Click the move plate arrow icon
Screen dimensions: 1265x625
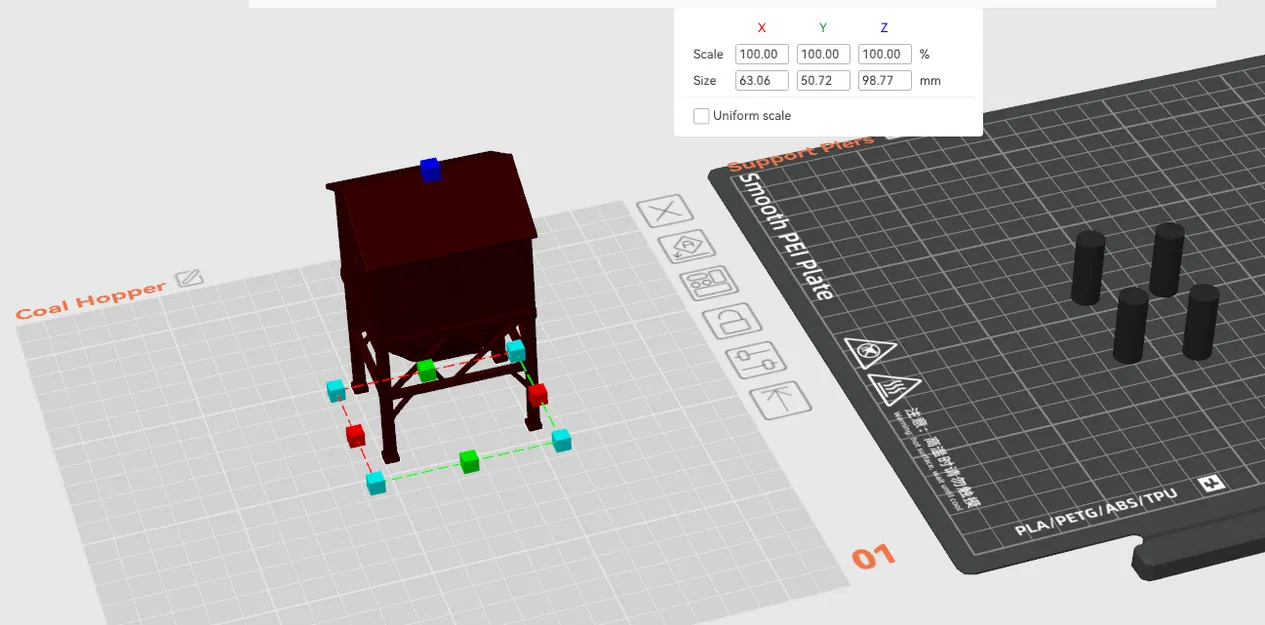(782, 400)
